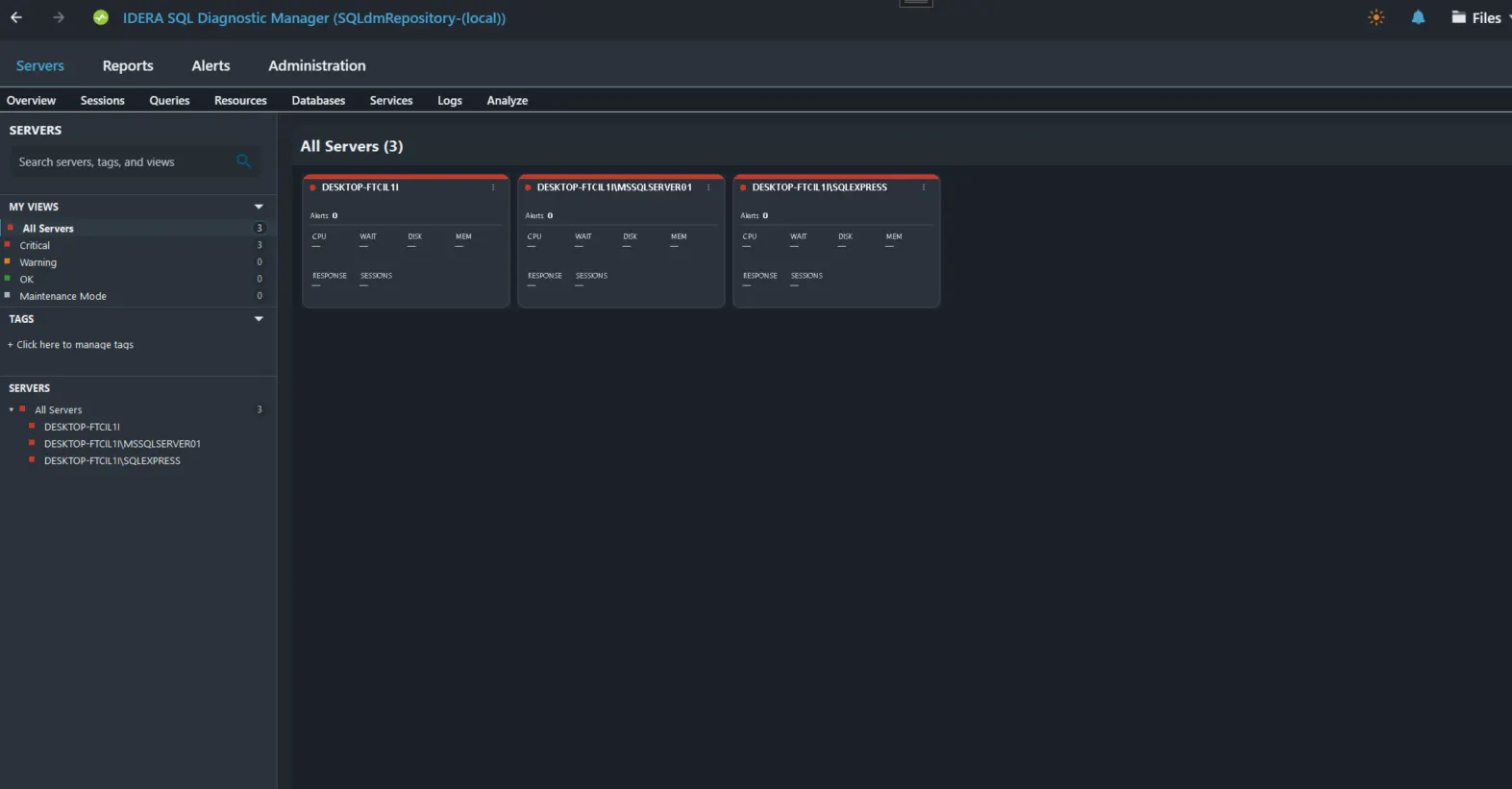Click the green status check icon

(101, 17)
